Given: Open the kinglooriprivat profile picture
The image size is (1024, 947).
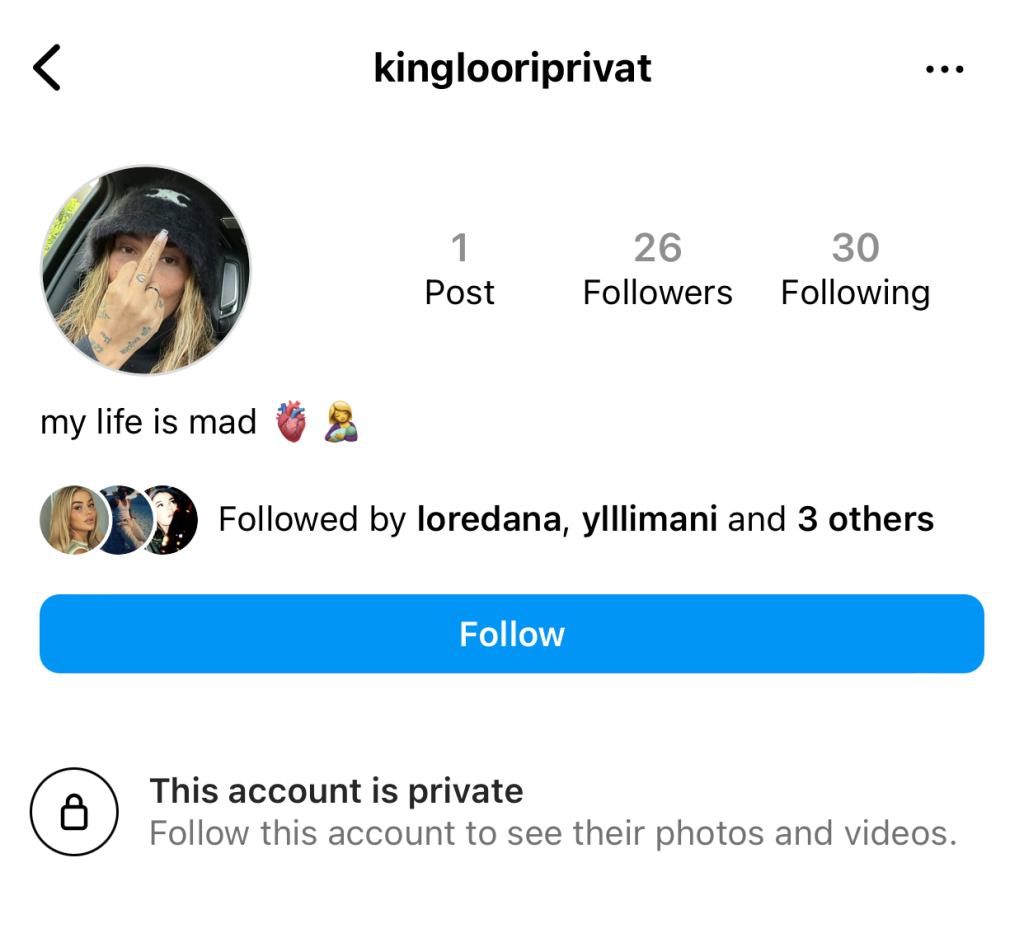Looking at the screenshot, I should 145,270.
